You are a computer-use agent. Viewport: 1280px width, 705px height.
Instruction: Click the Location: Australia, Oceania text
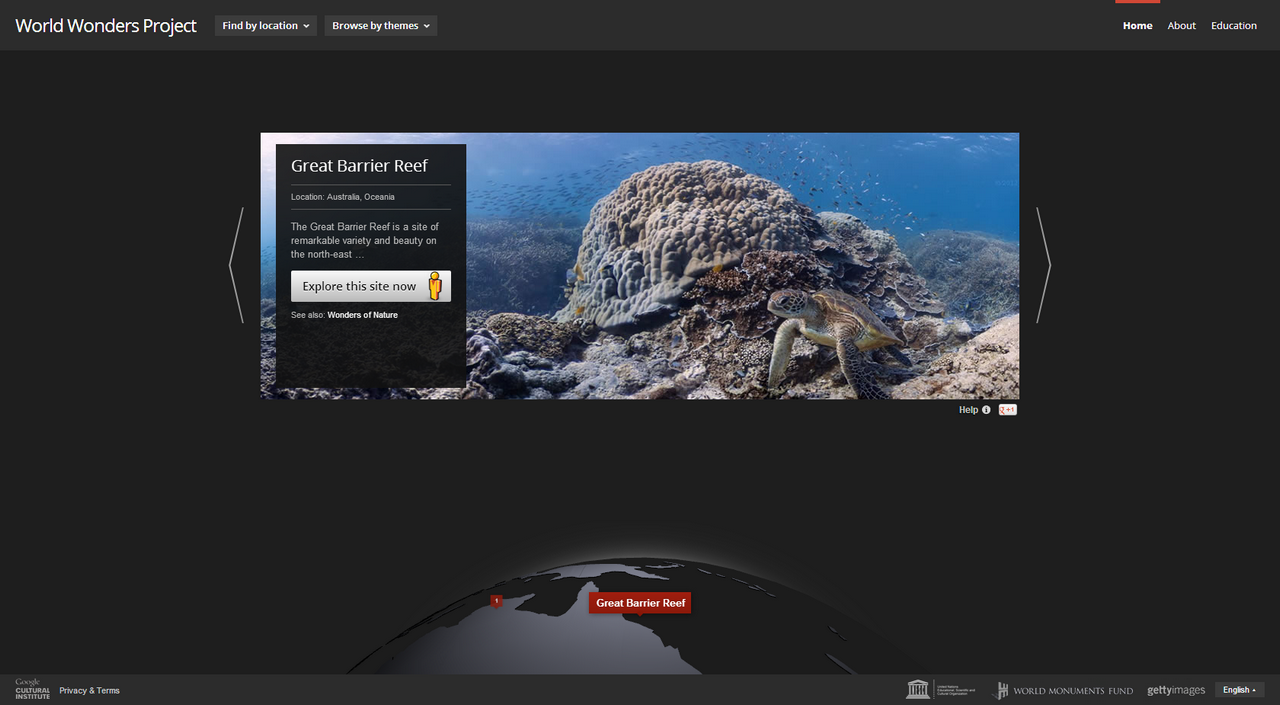[x=342, y=197]
